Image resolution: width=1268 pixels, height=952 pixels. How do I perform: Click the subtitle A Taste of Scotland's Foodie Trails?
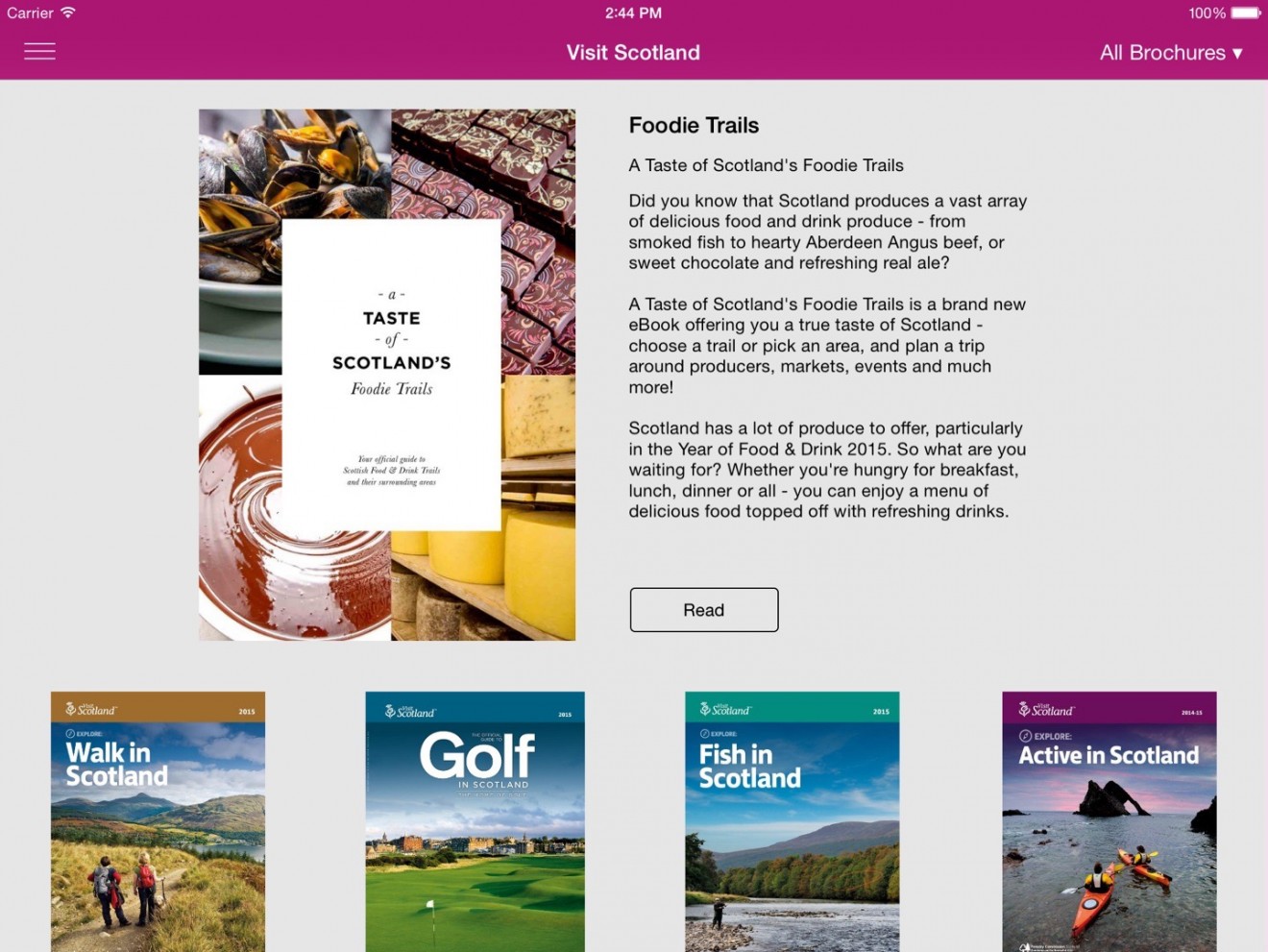(x=766, y=165)
